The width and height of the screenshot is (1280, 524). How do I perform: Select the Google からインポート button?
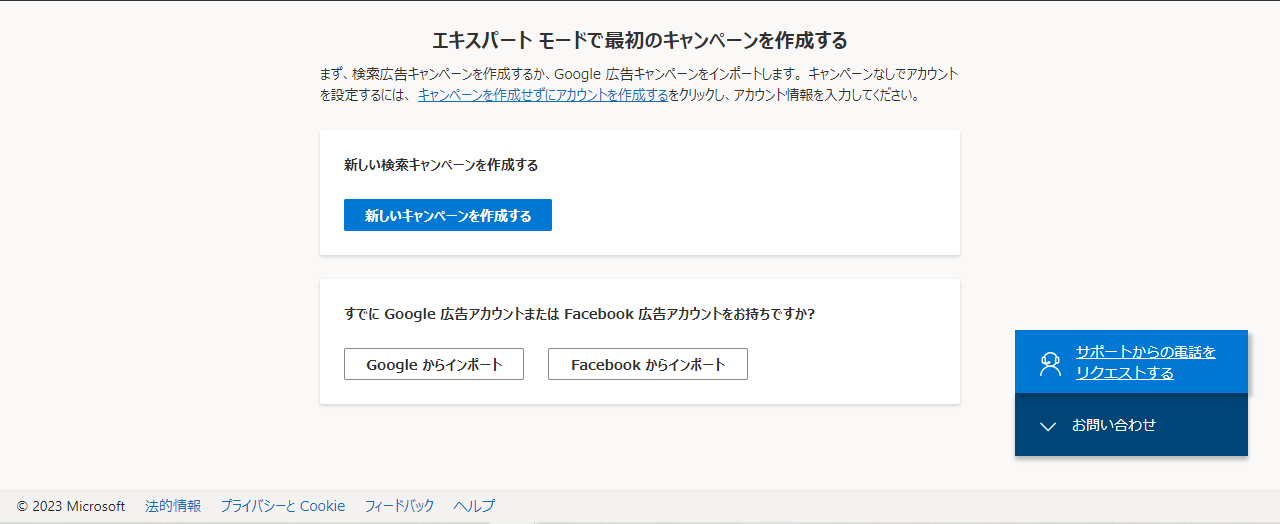pos(434,364)
